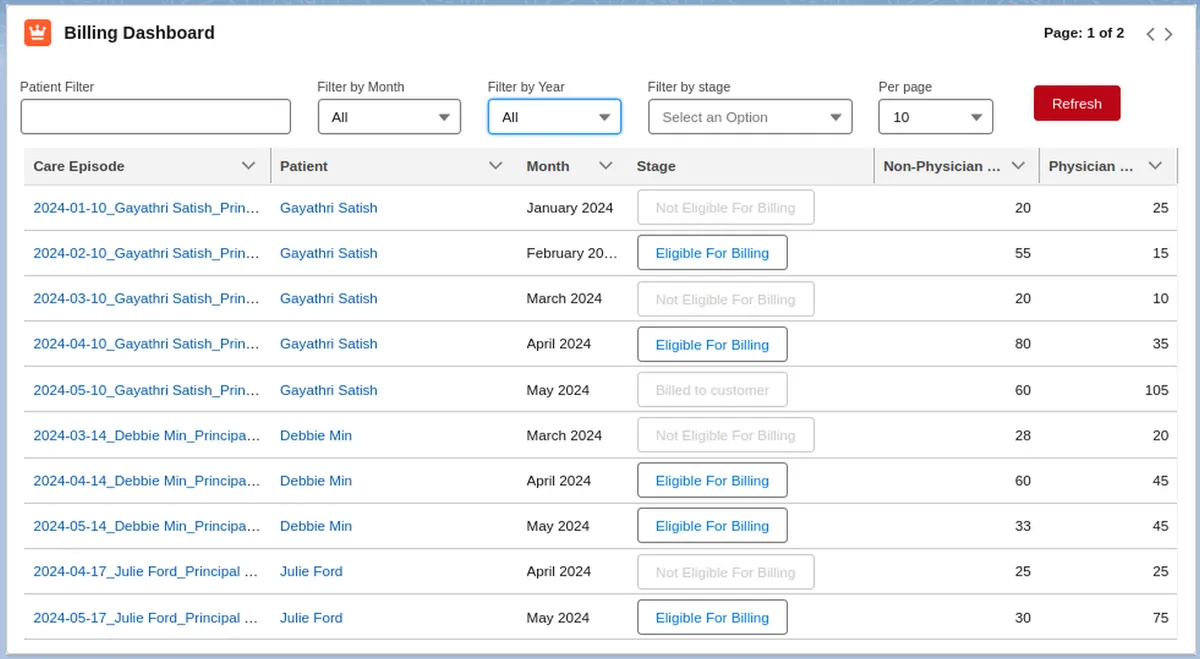Go to the previous page arrow
Screen dimensions: 1200x659
[1150, 34]
